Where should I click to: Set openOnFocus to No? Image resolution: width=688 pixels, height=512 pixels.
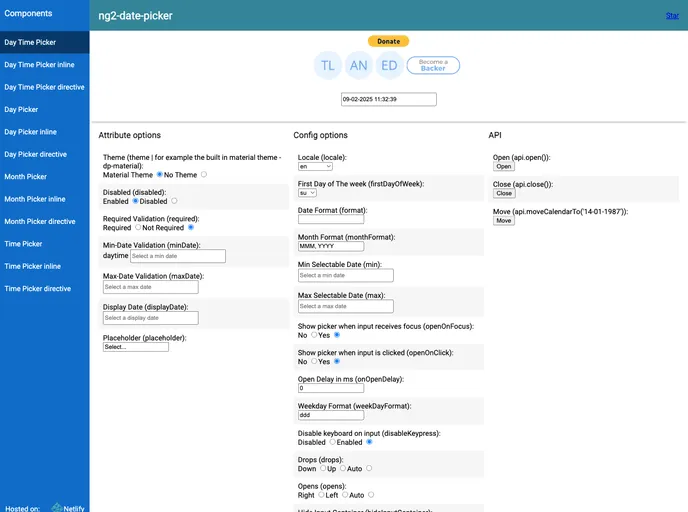click(314, 335)
